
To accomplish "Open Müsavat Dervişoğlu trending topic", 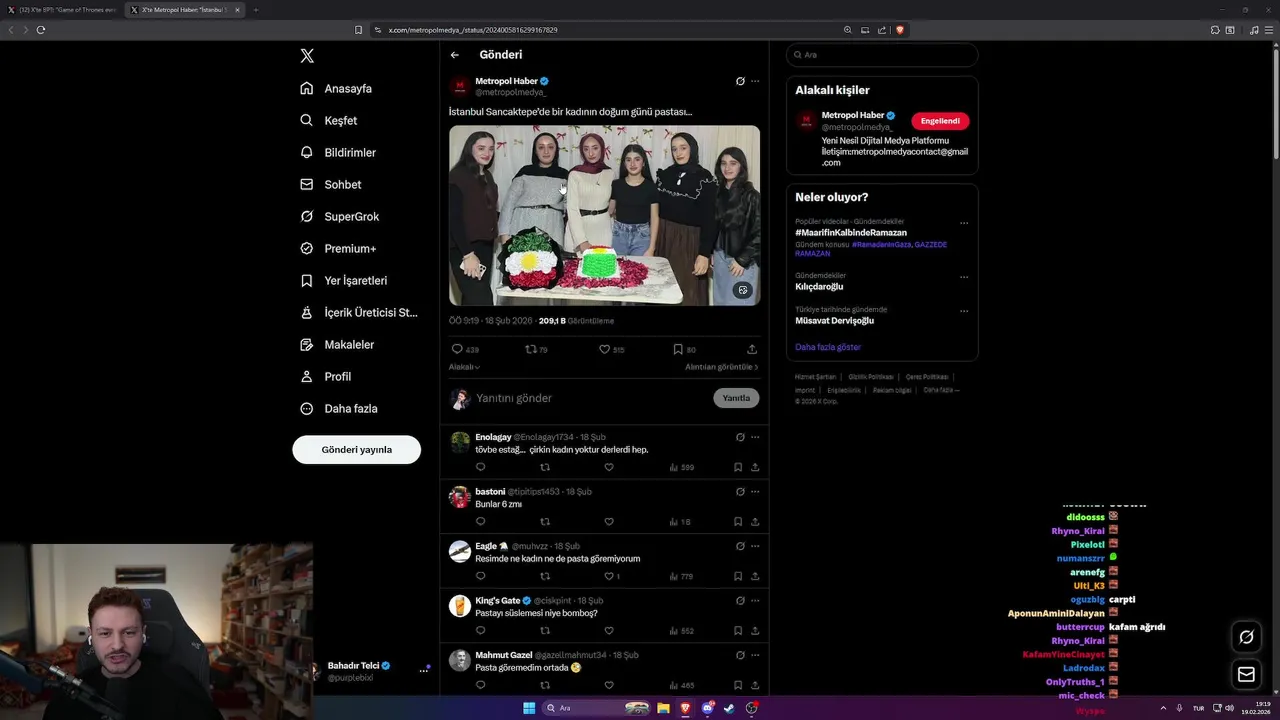I will tap(835, 320).
